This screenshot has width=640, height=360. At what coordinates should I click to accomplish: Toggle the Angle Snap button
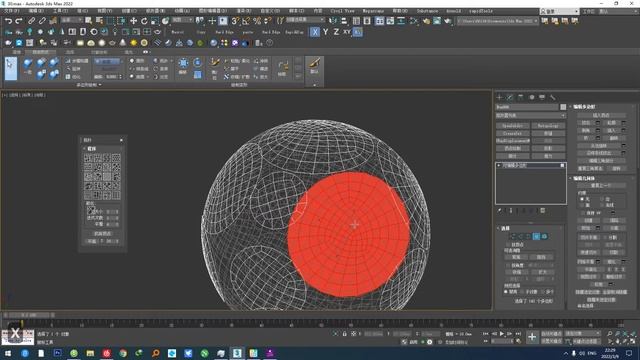[x=246, y=20]
